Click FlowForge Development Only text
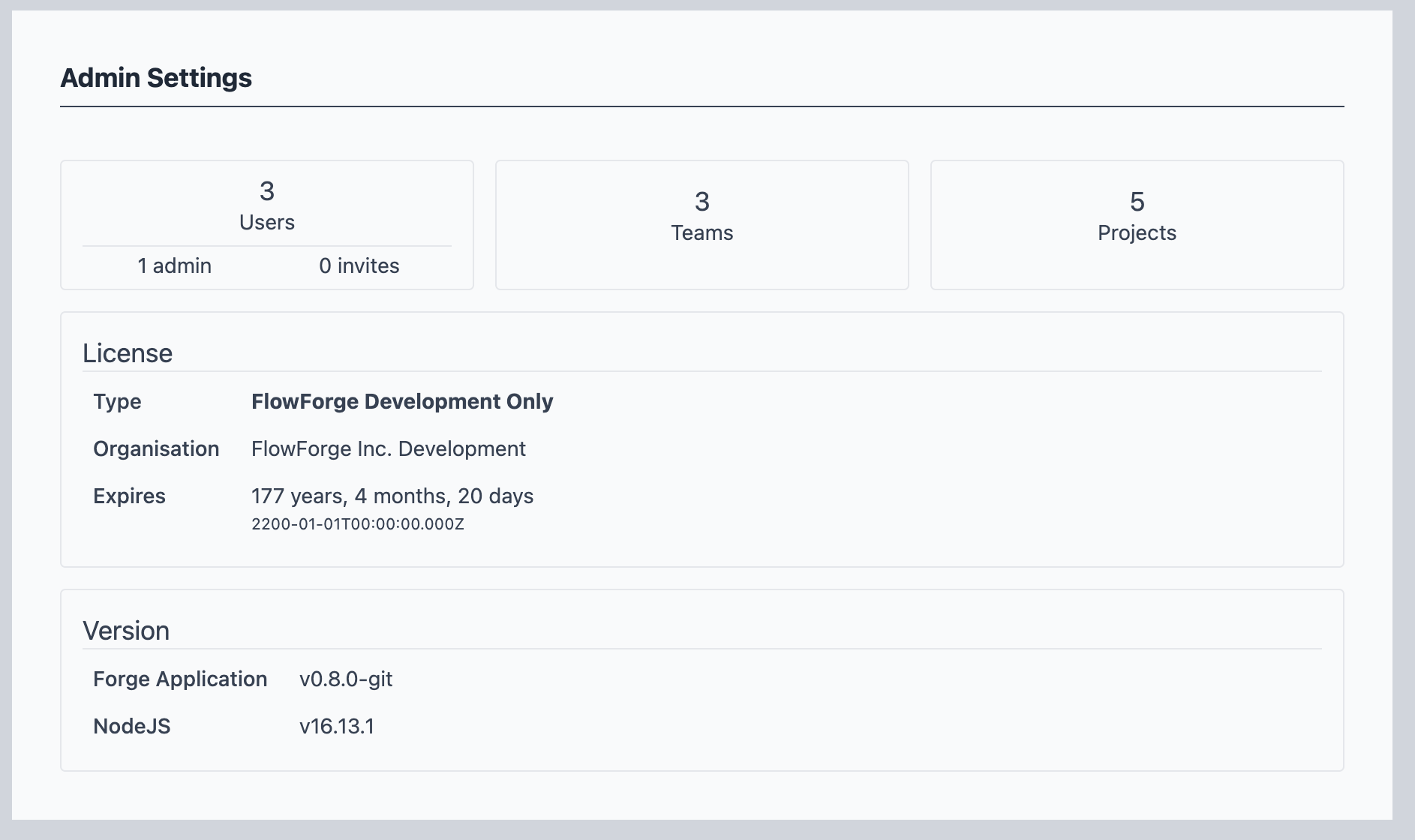Screen dimensions: 1415x840 coord(402,401)
